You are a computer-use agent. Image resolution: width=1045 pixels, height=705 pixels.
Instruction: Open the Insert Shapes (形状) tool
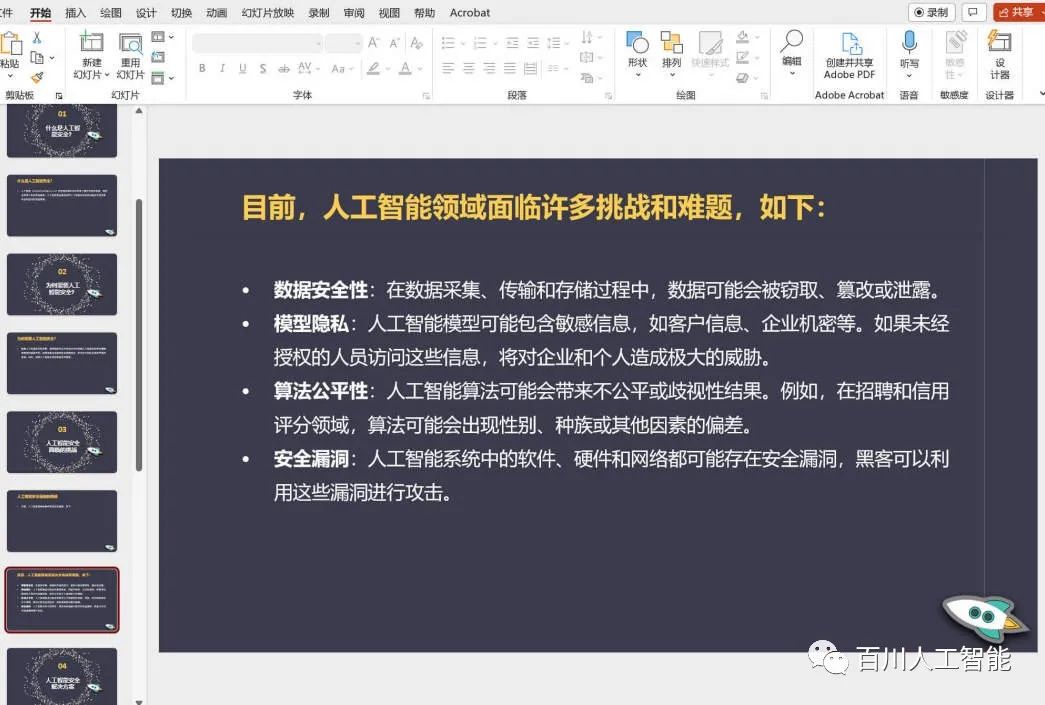tap(637, 50)
